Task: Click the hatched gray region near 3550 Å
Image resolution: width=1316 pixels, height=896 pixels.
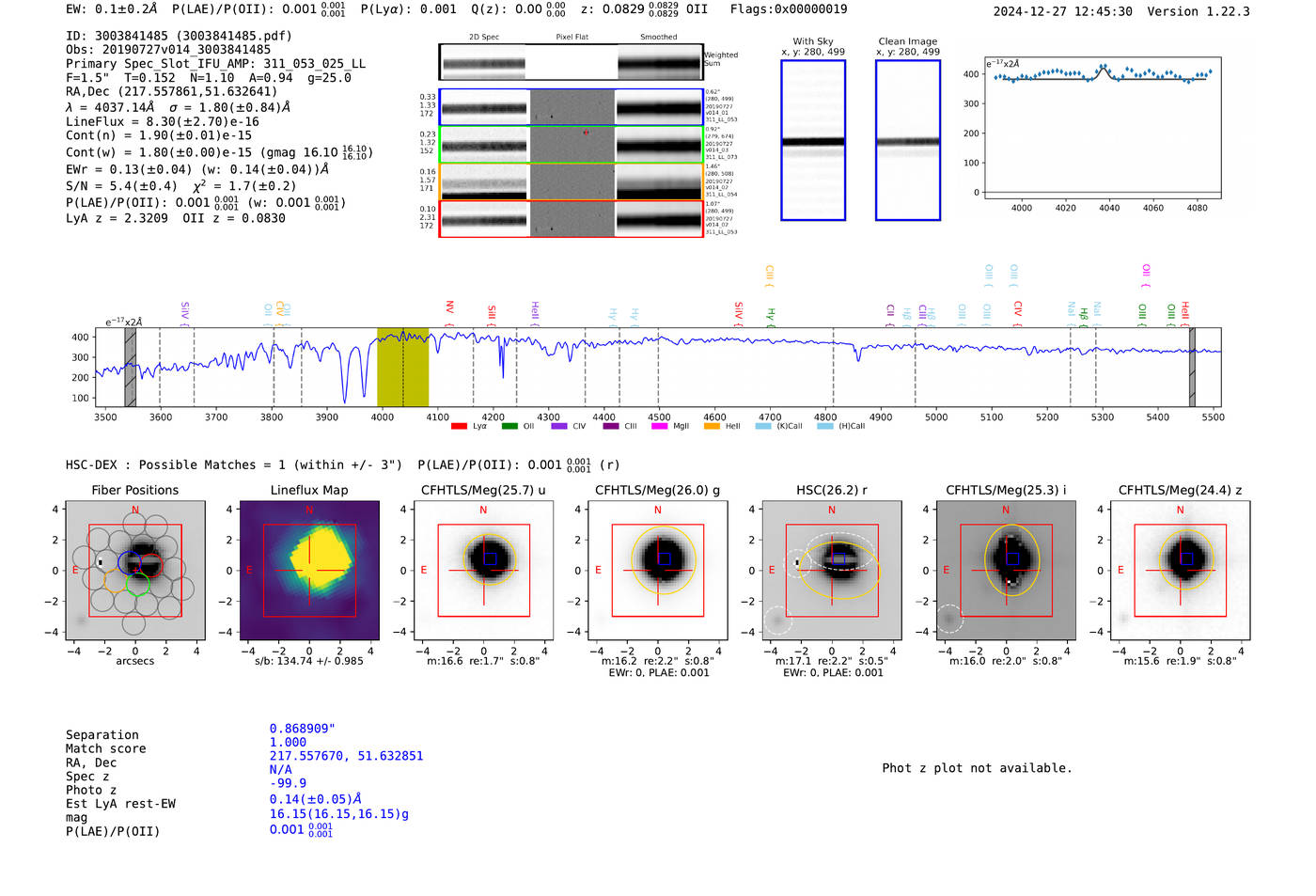Action: tap(131, 368)
